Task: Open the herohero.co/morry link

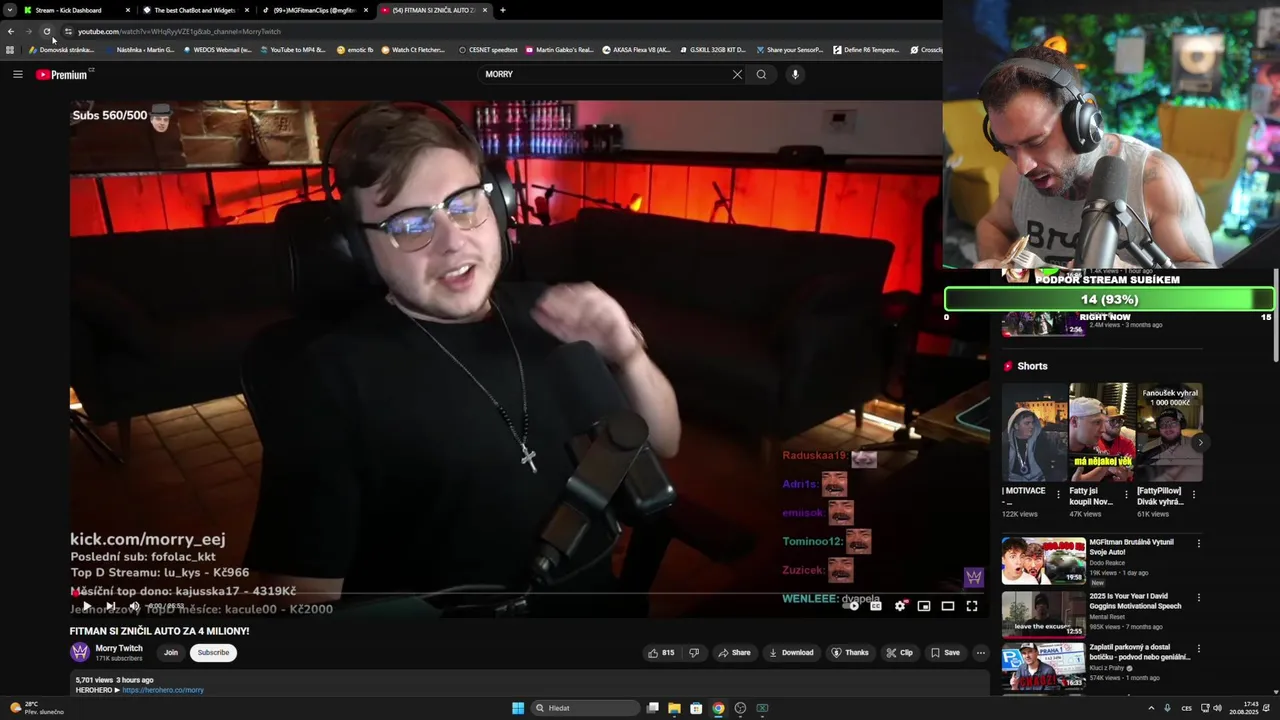Action: [x=163, y=690]
